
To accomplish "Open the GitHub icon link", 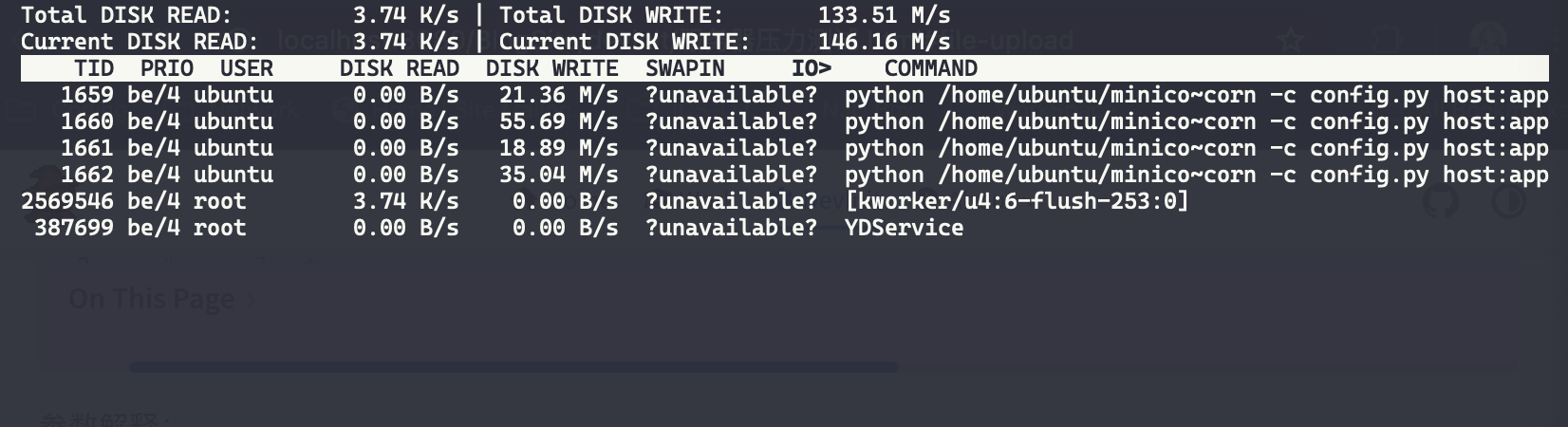I will click(1440, 201).
